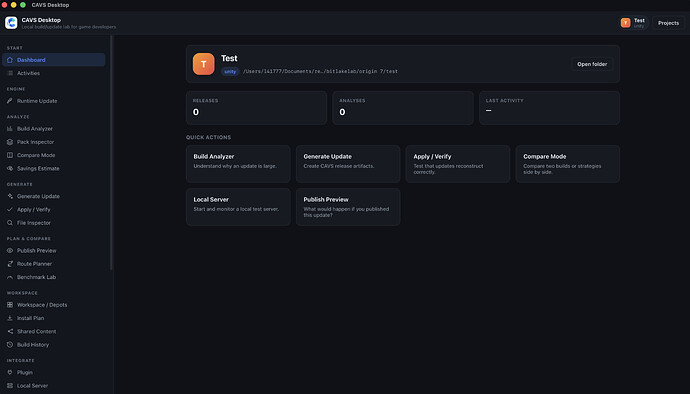Click the Publish Preview eye icon
The width and height of the screenshot is (690, 394).
[10, 250]
